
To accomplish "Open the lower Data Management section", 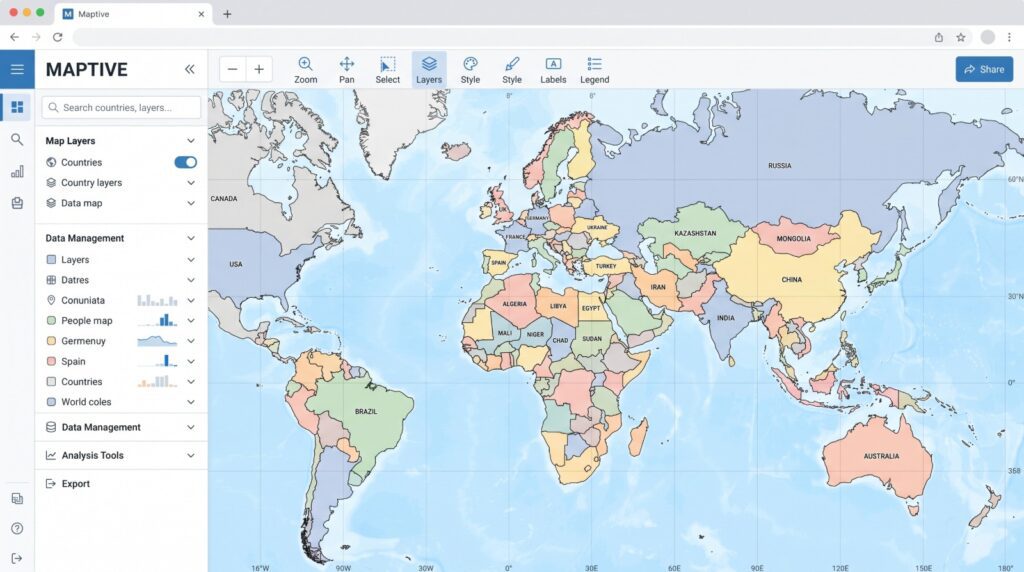I will (x=121, y=427).
